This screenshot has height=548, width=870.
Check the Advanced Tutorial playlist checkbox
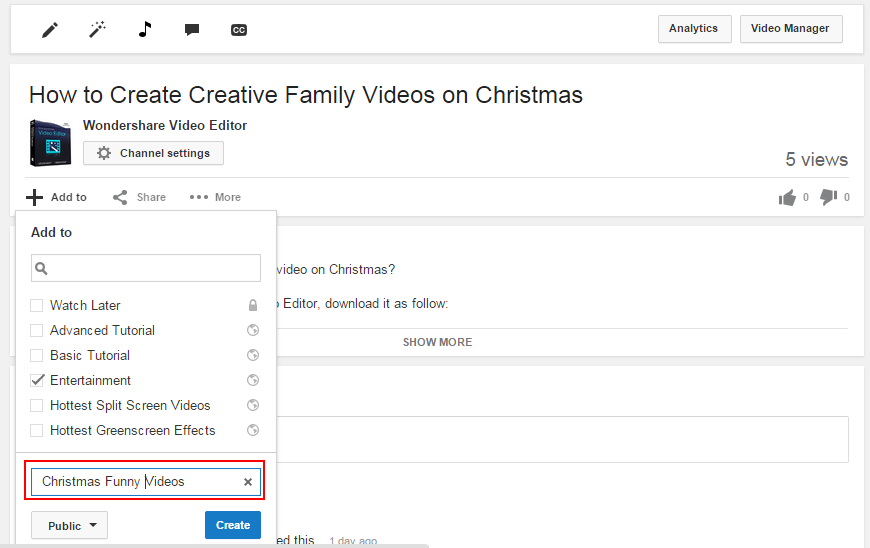point(37,331)
